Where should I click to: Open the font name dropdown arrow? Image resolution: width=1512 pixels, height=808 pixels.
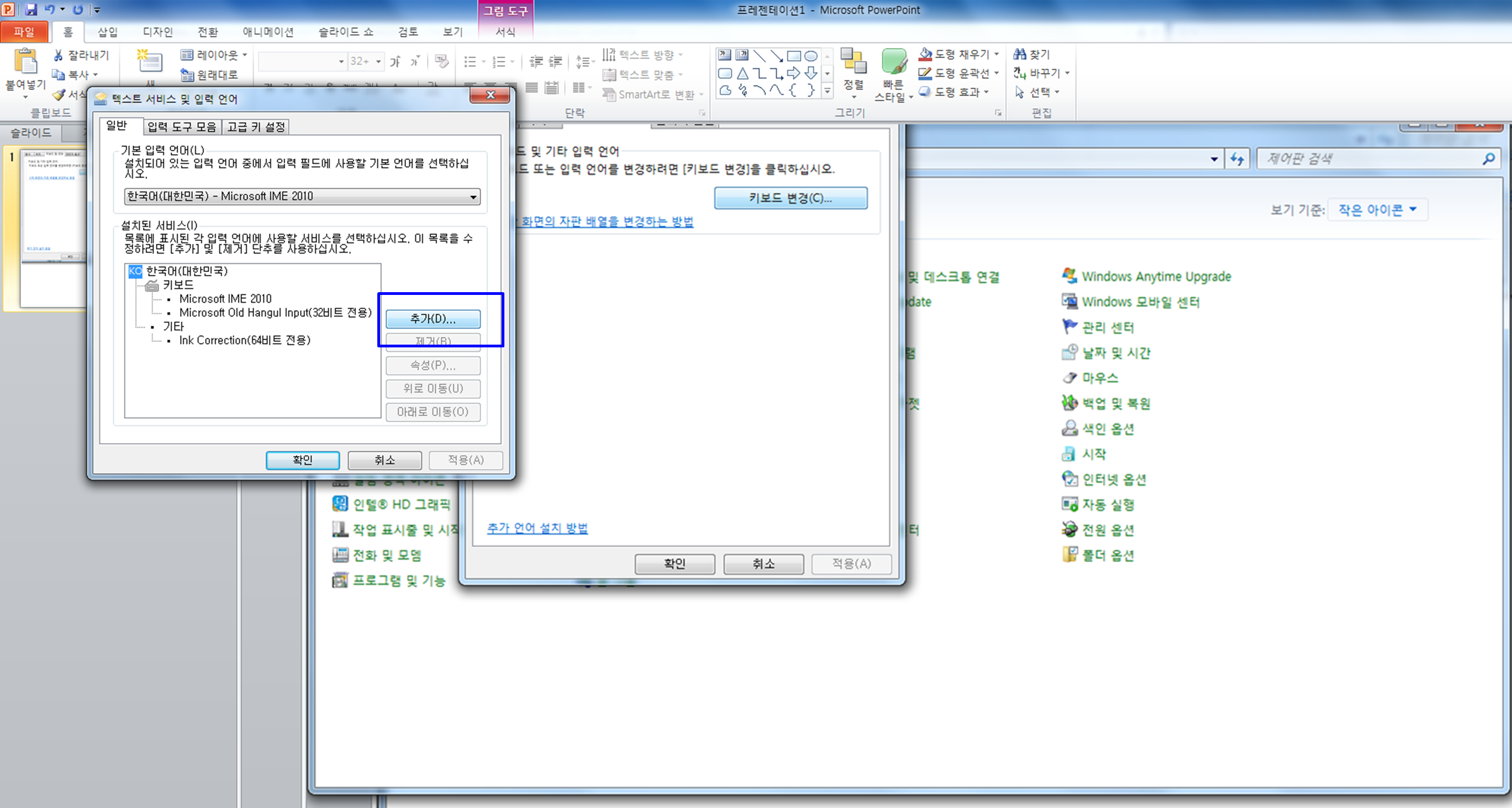click(341, 61)
